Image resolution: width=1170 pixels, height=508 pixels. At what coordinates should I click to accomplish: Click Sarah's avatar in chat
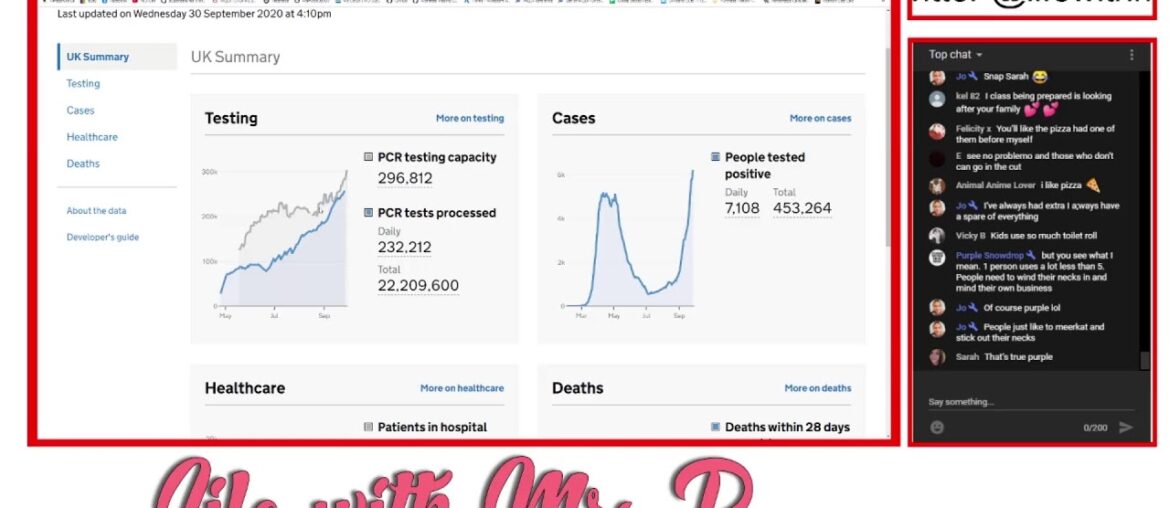(937, 357)
